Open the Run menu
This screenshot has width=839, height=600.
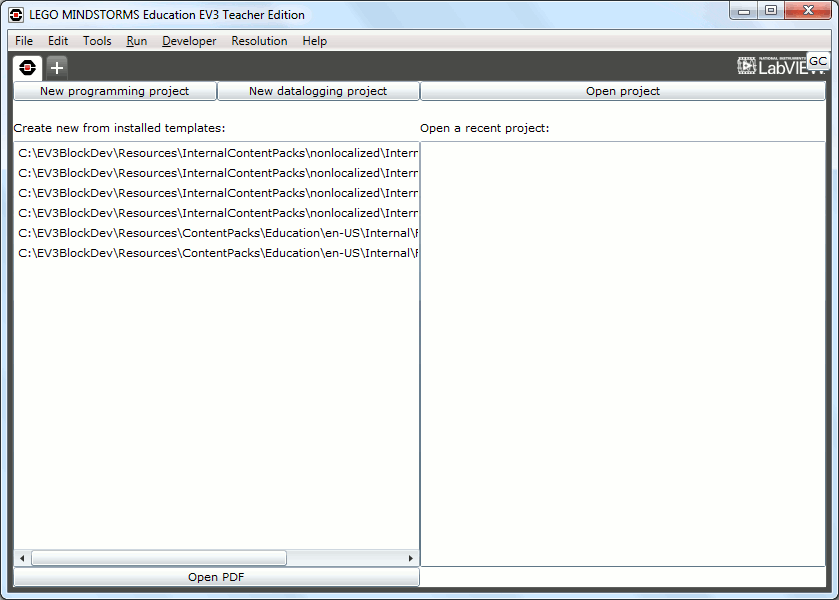coord(136,41)
